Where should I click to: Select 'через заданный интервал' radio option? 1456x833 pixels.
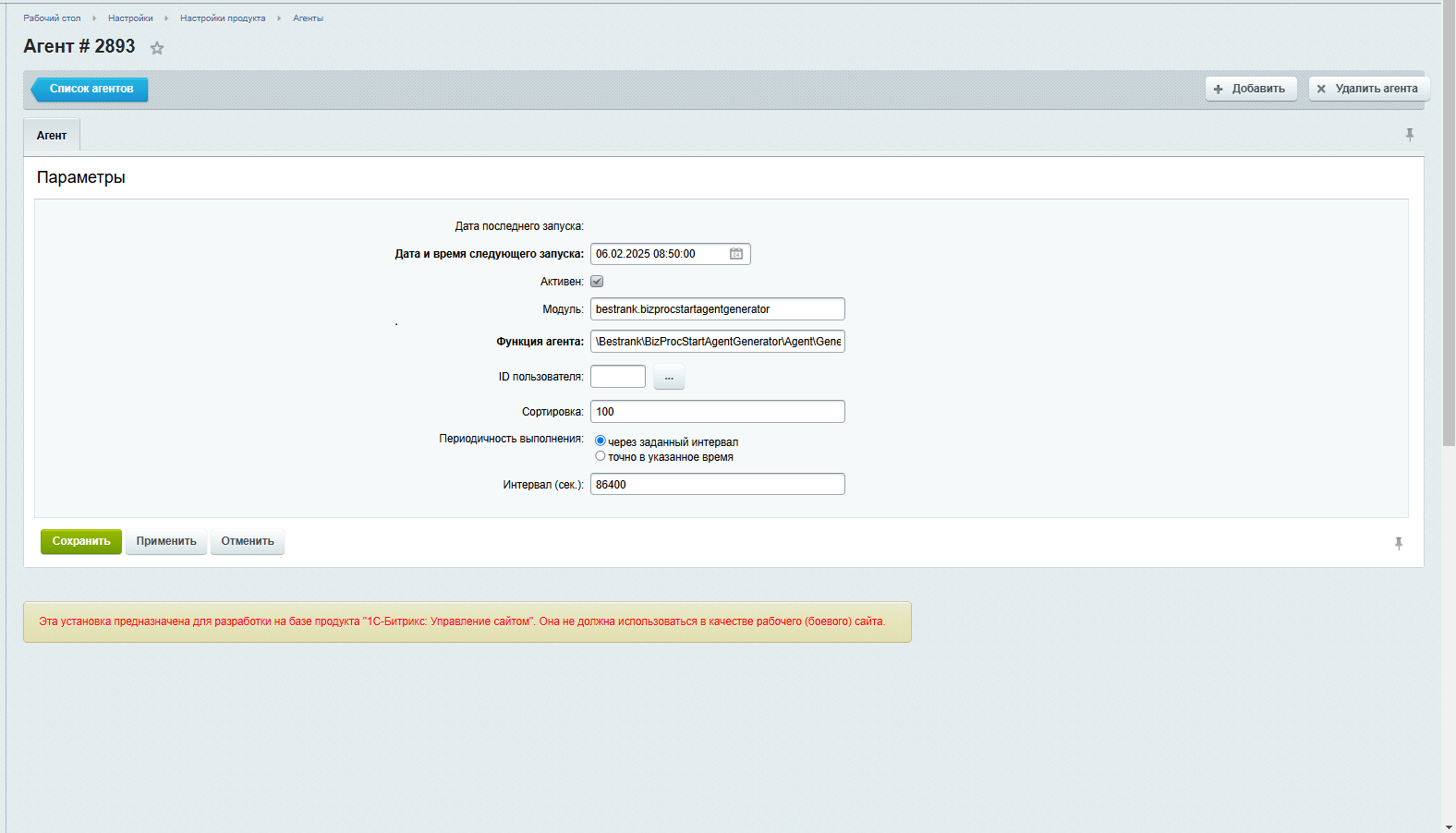pyautogui.click(x=601, y=441)
